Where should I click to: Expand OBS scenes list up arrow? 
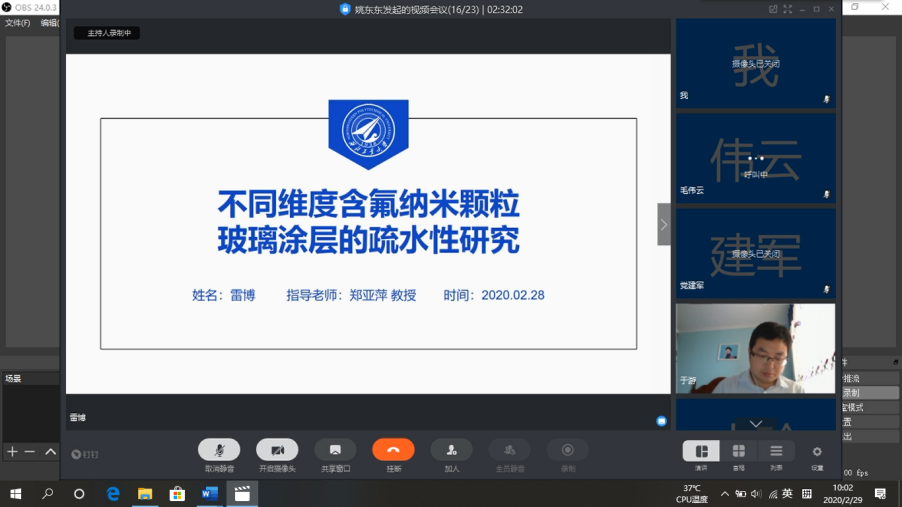click(50, 452)
